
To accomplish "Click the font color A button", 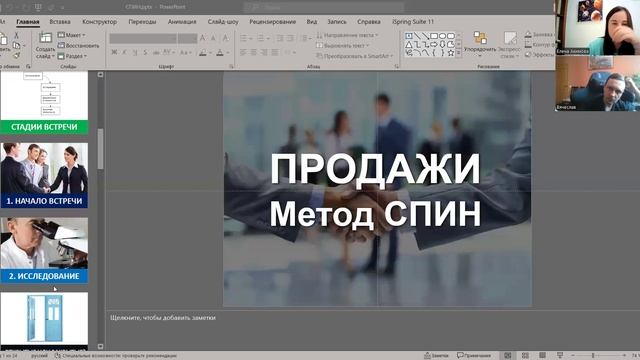I will tap(220, 53).
